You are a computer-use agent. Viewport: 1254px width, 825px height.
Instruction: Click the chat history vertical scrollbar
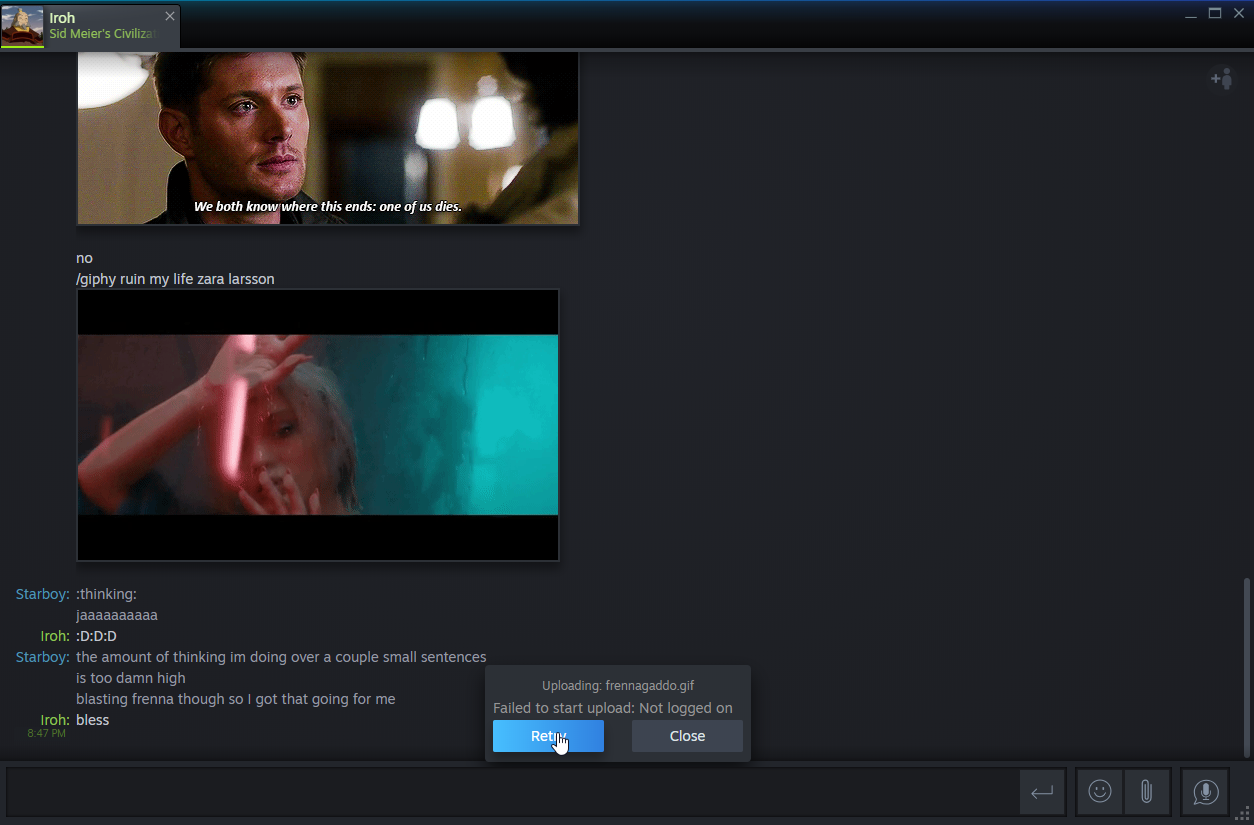pos(1245,665)
